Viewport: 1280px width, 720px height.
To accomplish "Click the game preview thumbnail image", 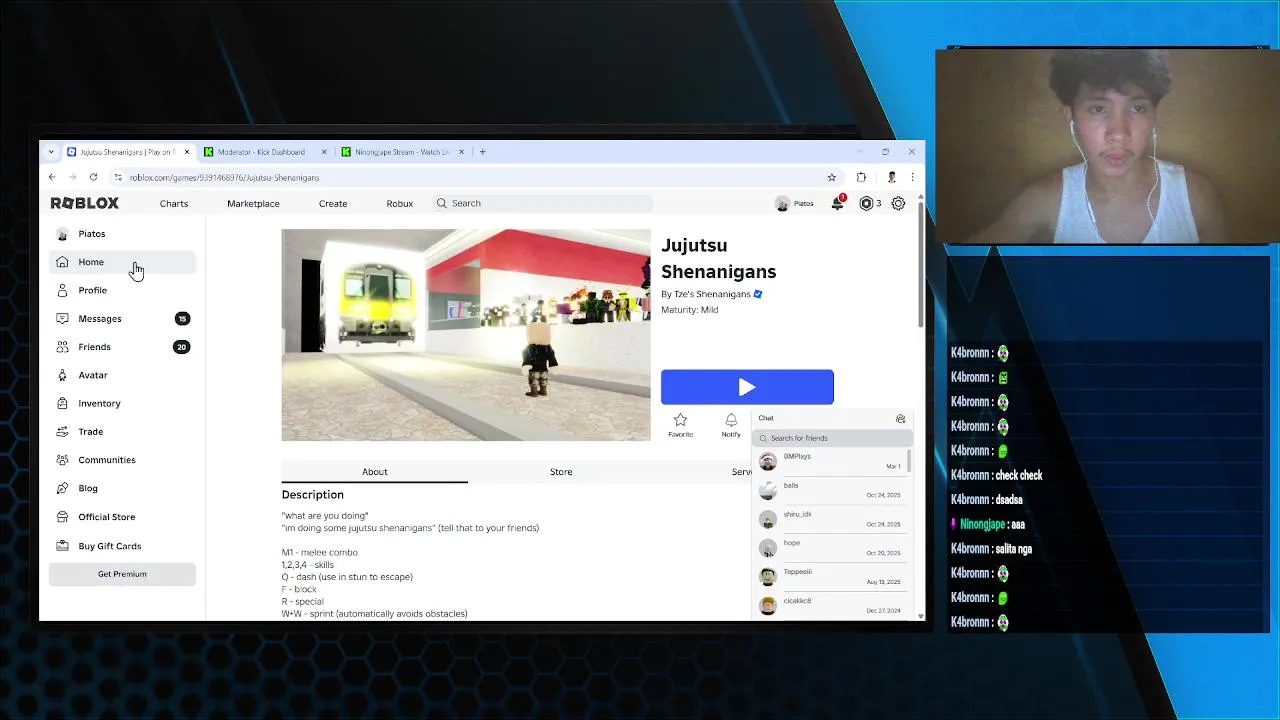I will tap(466, 335).
